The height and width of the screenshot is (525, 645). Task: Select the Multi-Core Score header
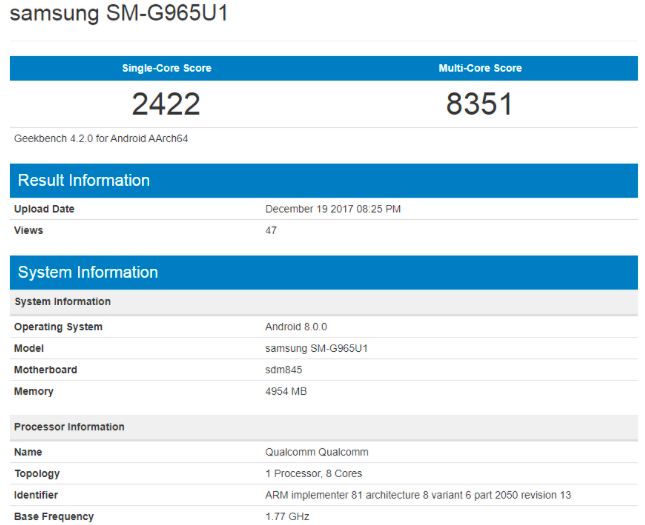[480, 68]
